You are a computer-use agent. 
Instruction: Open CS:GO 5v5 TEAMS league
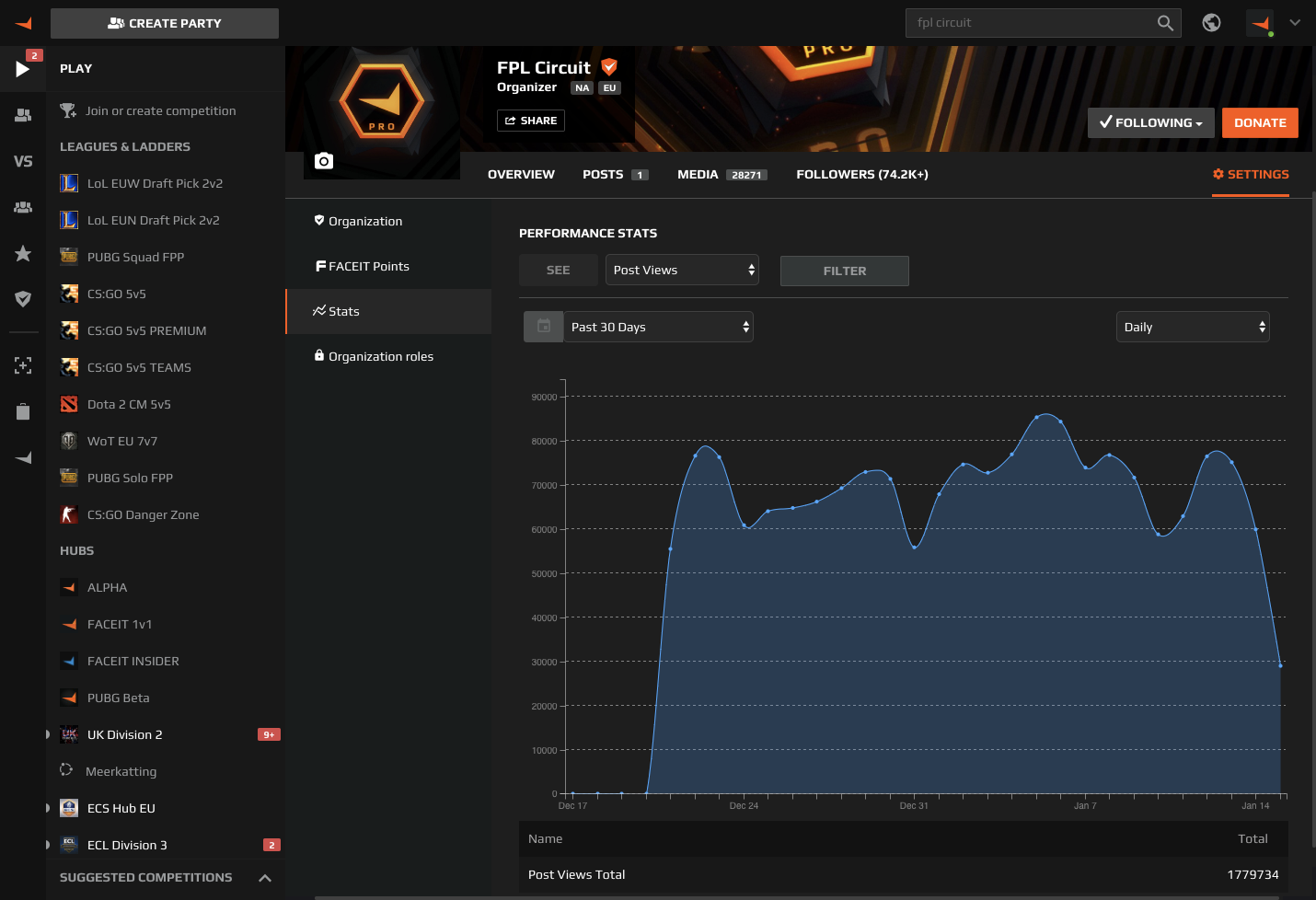click(126, 367)
